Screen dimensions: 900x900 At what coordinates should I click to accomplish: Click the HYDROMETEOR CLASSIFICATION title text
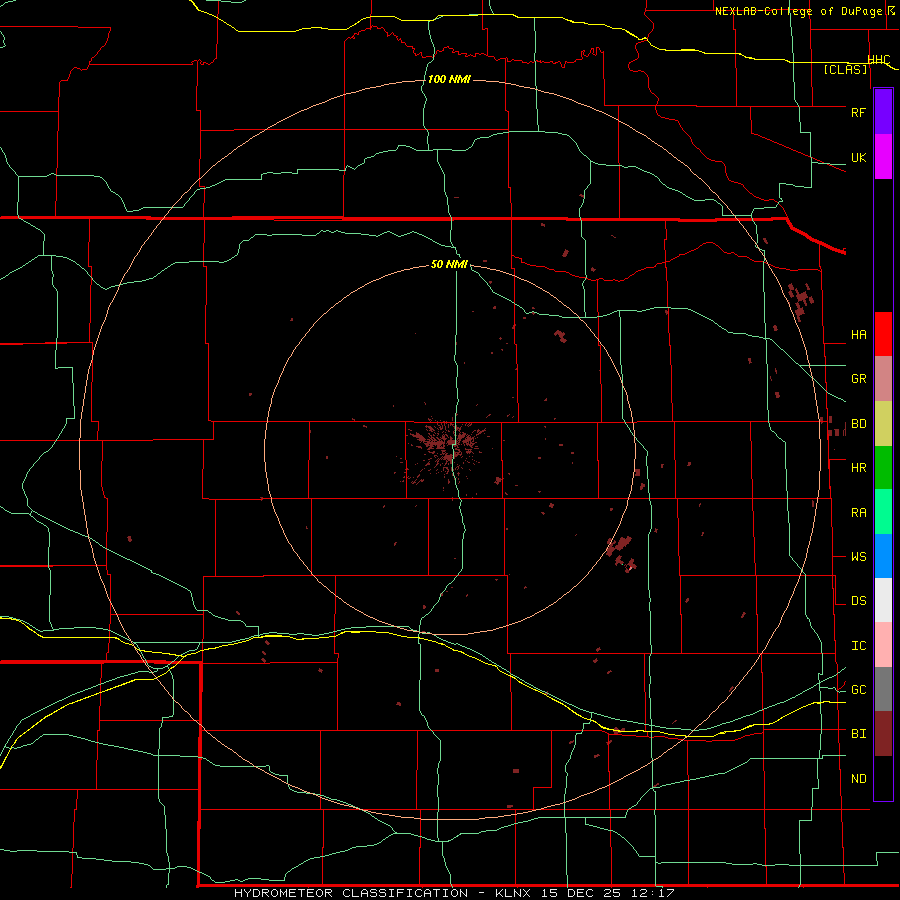351,893
